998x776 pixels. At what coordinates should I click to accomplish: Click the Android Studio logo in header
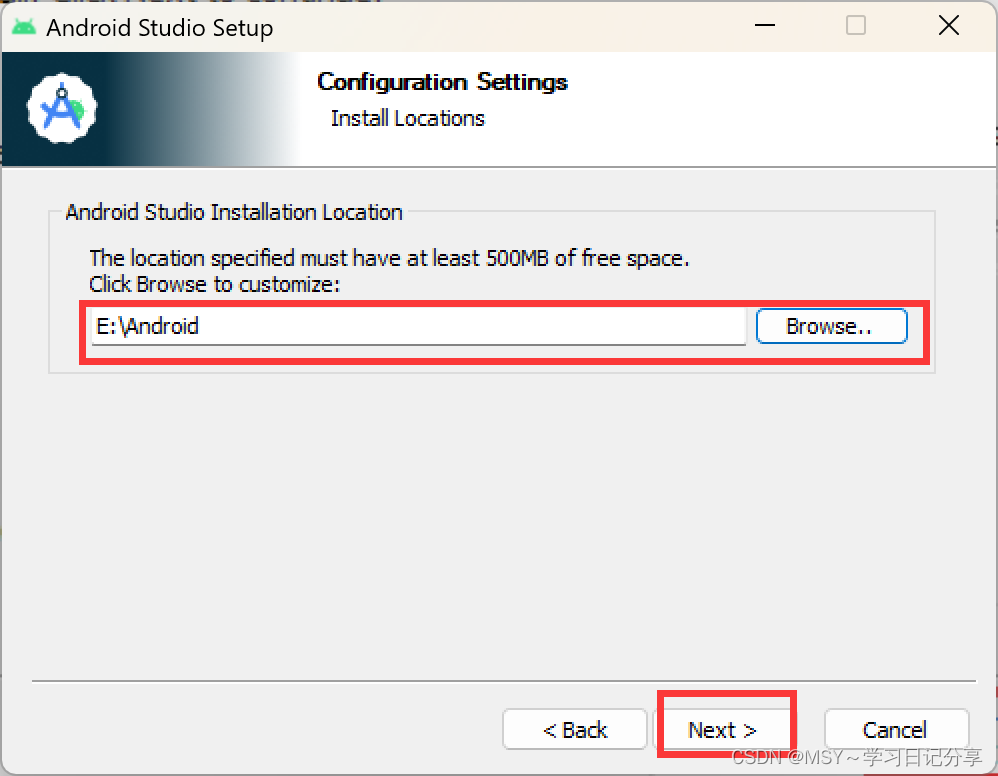(62, 108)
